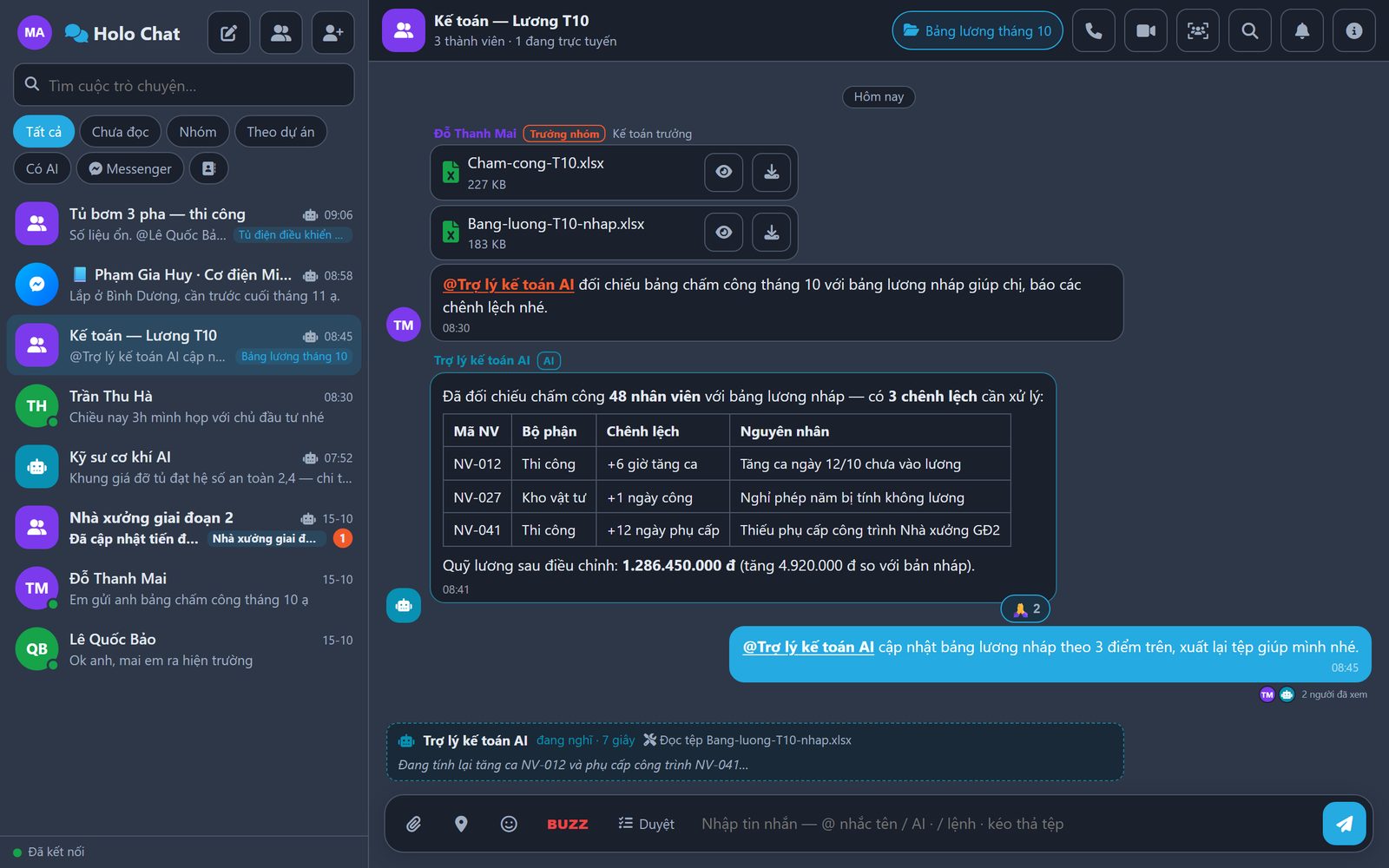Screen dimensions: 1389x868
Task: Open the emoji picker
Action: (509, 824)
